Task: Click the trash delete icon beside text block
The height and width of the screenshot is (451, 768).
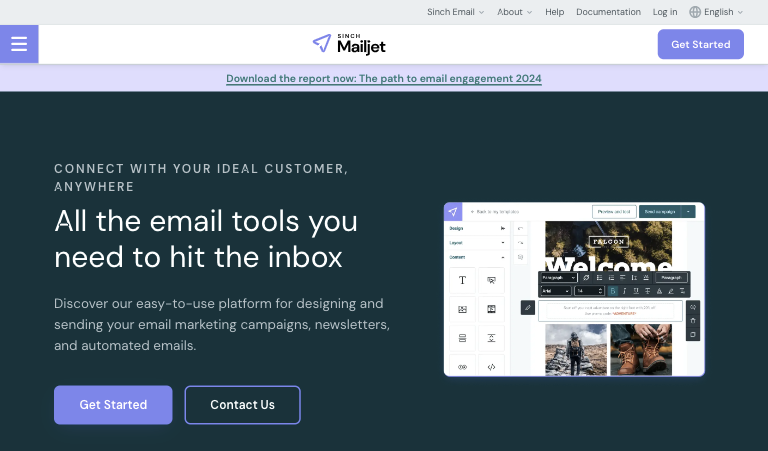Action: (693, 321)
